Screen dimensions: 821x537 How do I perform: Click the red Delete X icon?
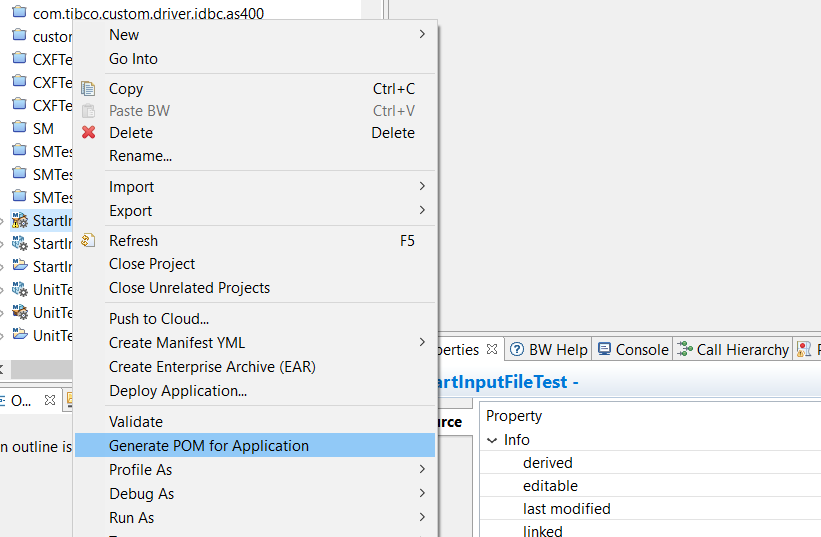[88, 132]
